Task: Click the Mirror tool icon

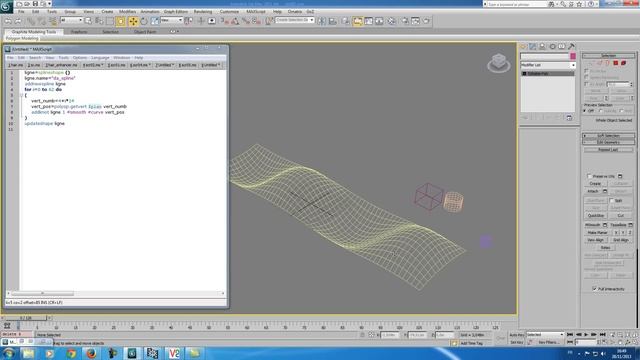Action: click(x=322, y=21)
